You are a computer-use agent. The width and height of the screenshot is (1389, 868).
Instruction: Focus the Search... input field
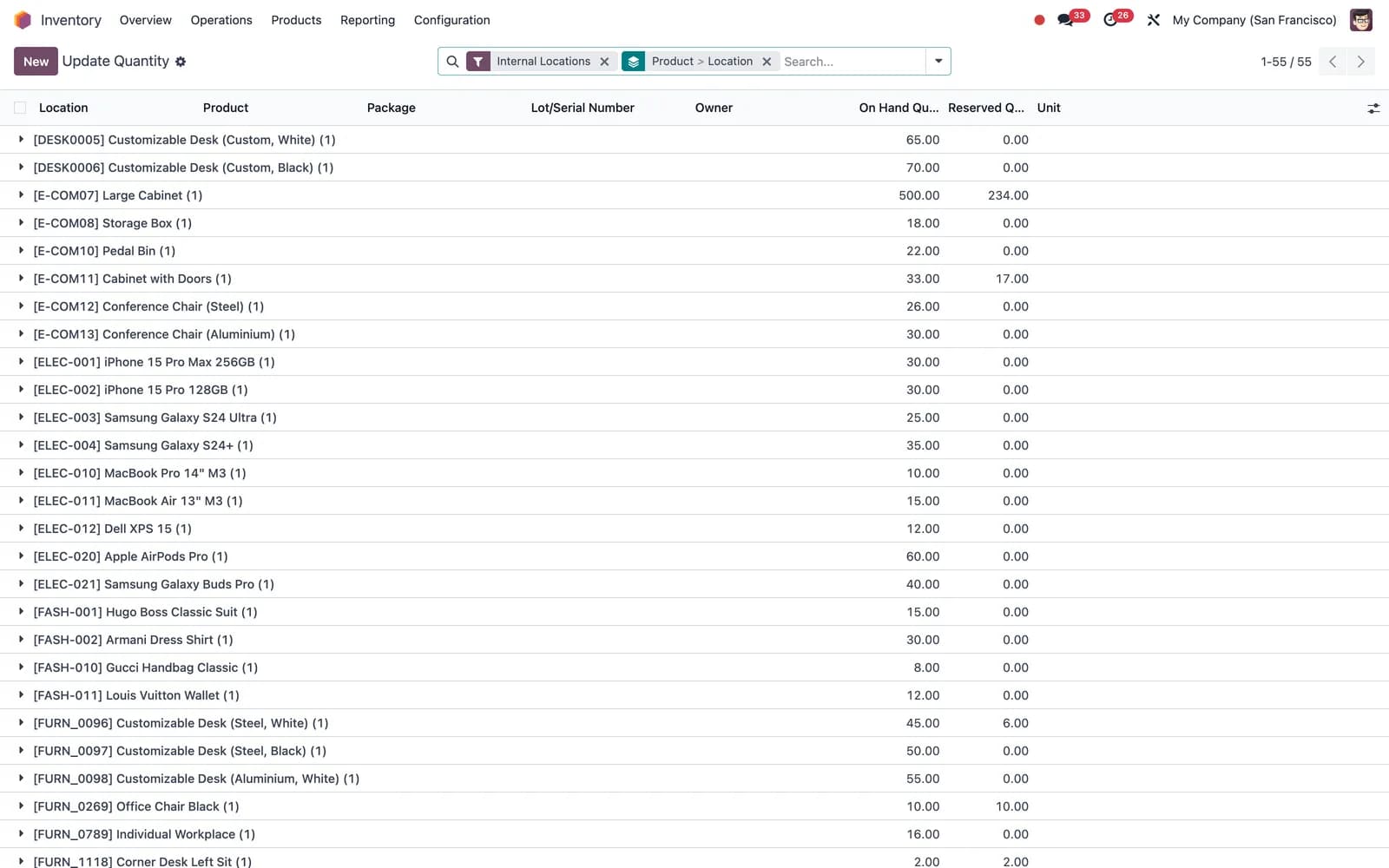pos(852,62)
